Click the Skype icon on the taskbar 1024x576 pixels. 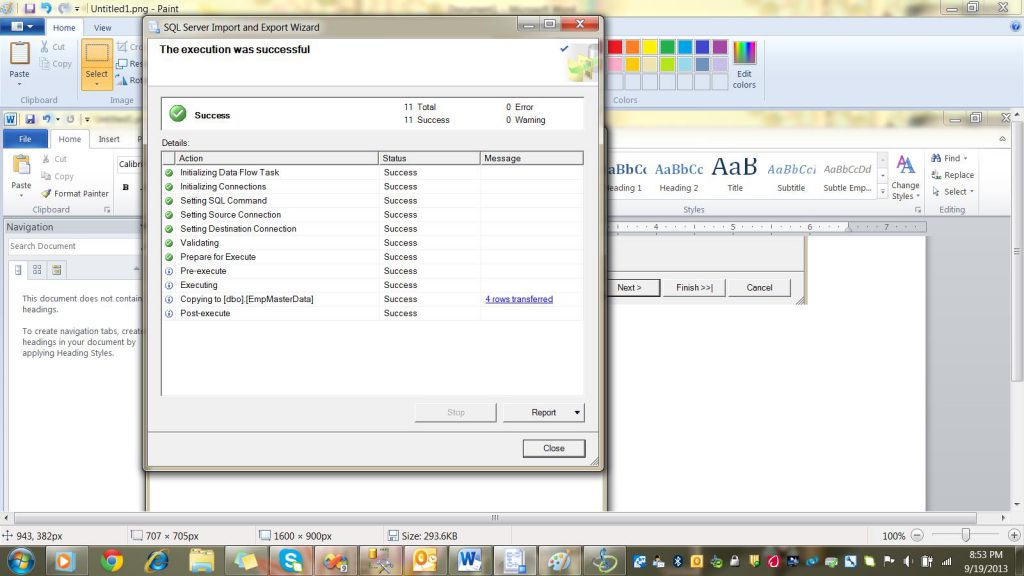(x=292, y=560)
